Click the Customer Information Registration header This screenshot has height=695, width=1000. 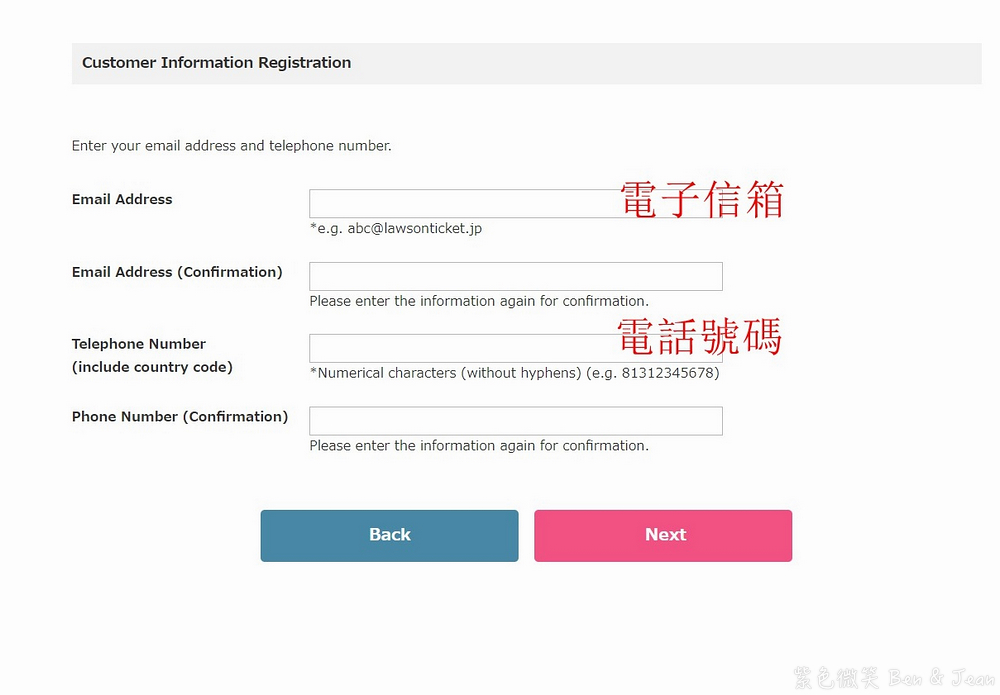(x=216, y=63)
